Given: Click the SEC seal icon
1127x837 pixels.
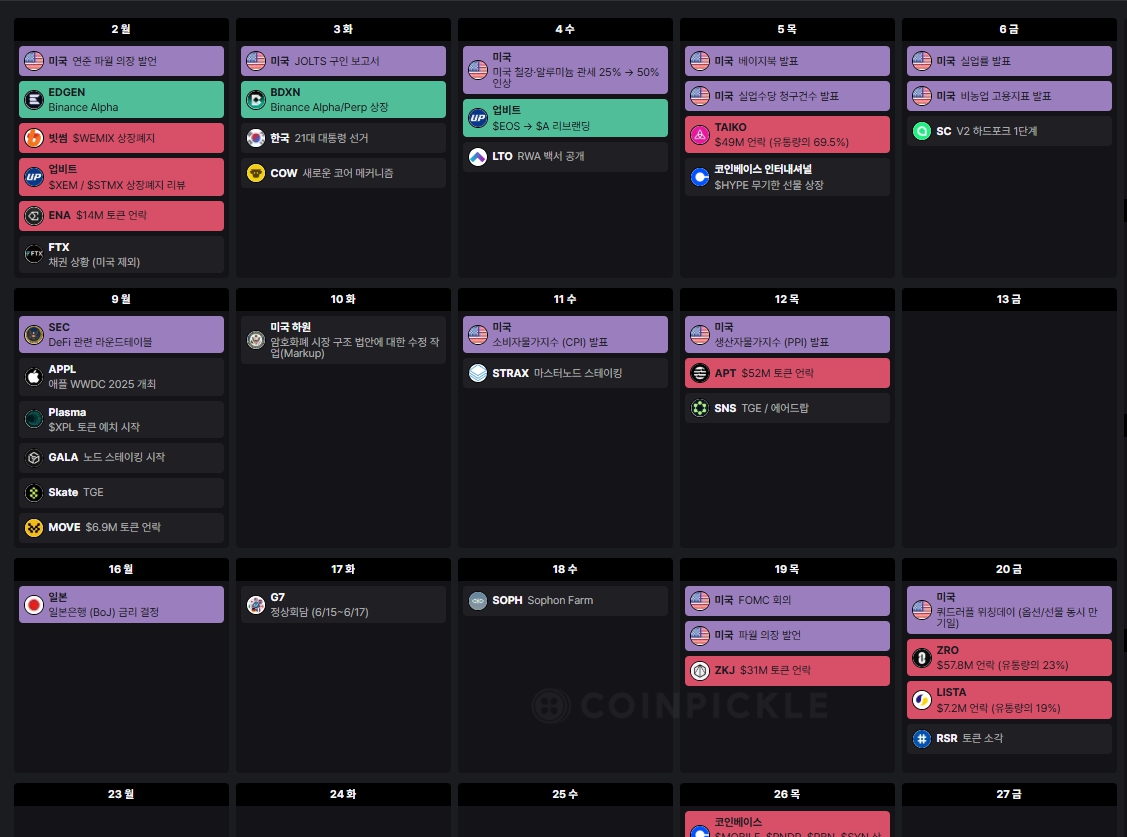Looking at the screenshot, I should pos(34,335).
